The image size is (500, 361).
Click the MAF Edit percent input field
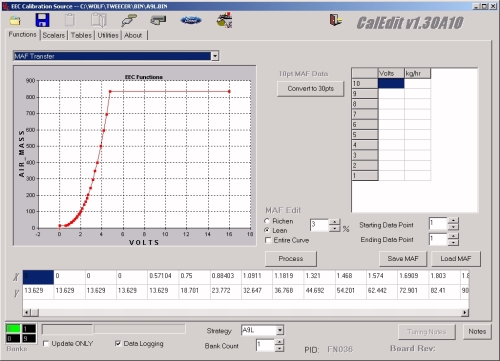point(319,225)
